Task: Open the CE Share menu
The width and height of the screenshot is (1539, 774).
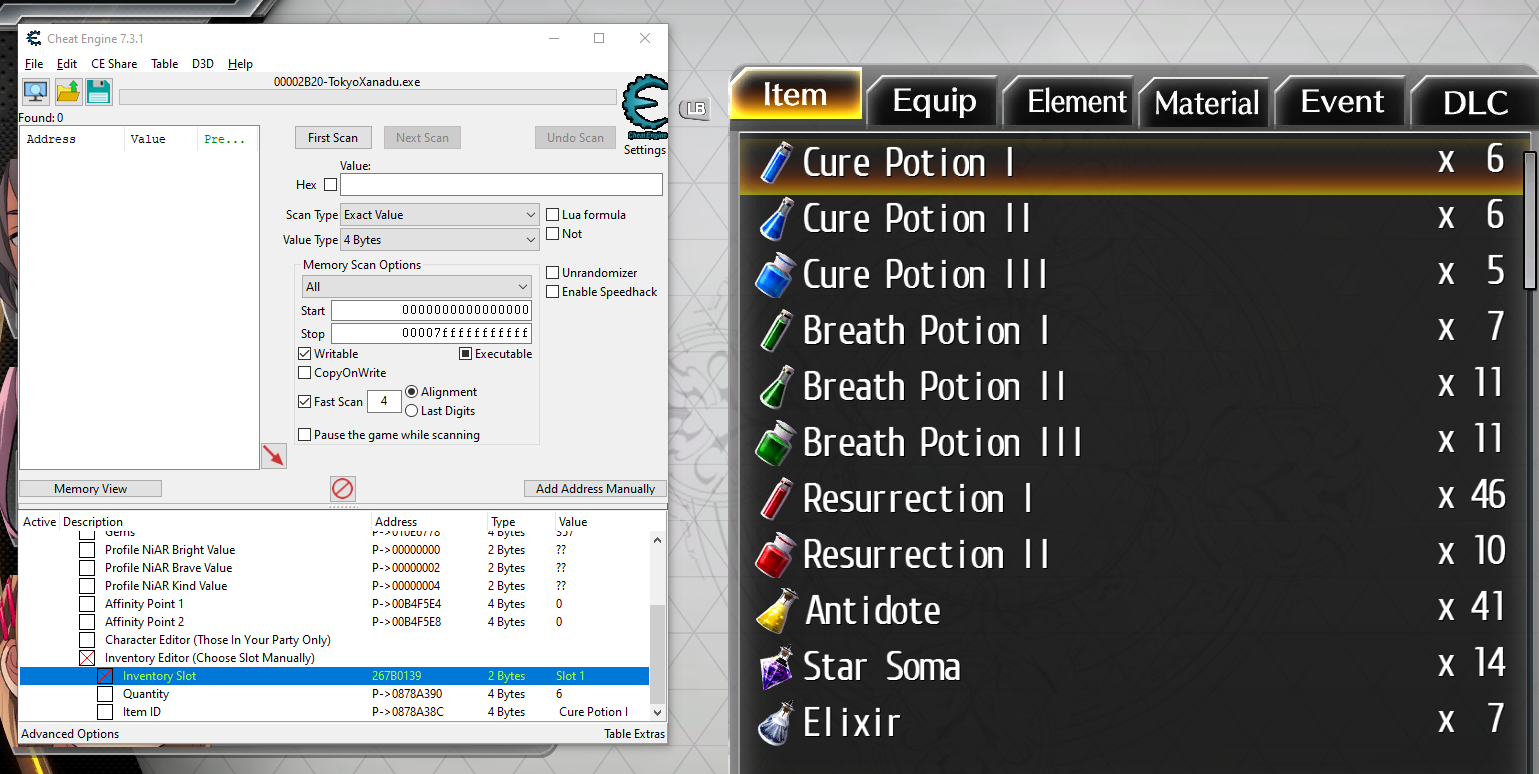Action: (114, 63)
